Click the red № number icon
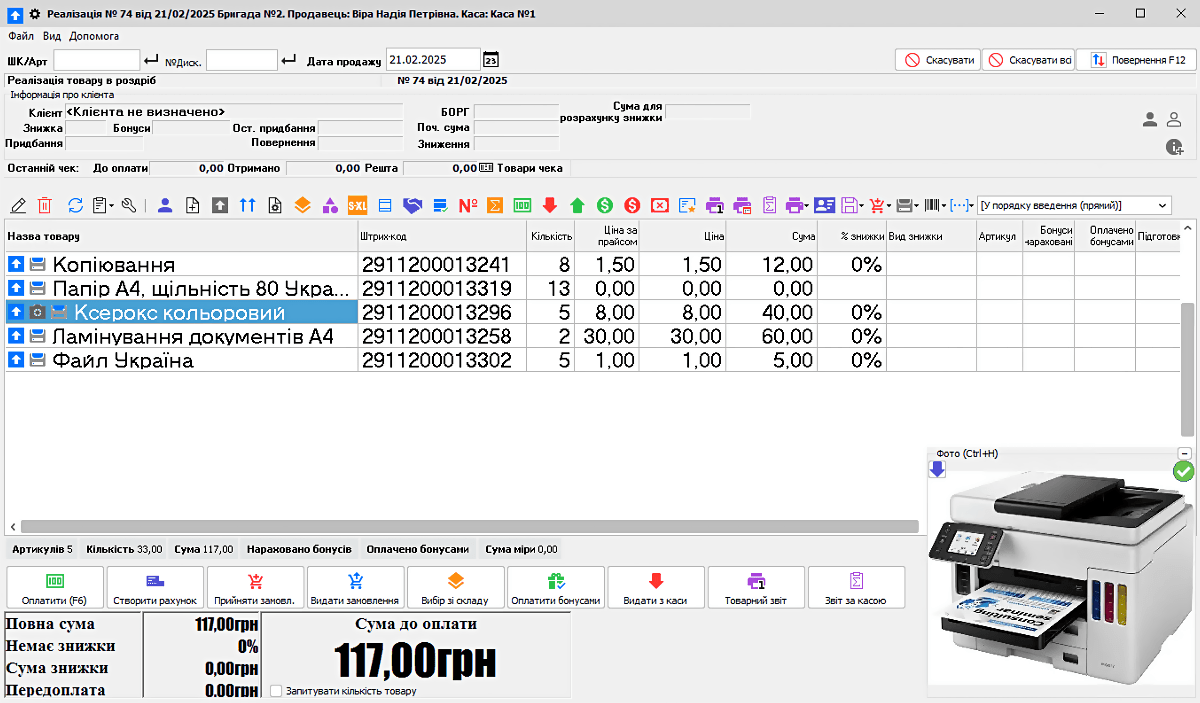 467,205
